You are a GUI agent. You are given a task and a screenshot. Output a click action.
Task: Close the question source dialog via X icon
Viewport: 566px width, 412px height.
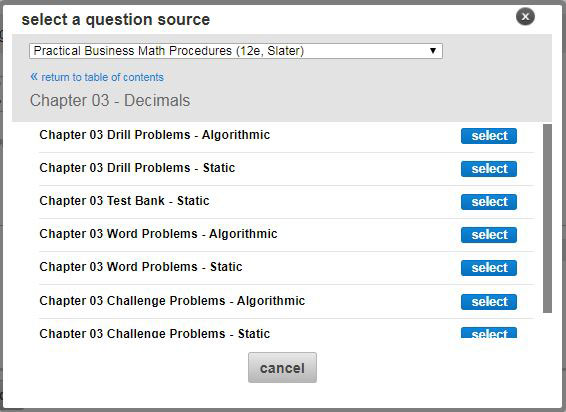[525, 17]
